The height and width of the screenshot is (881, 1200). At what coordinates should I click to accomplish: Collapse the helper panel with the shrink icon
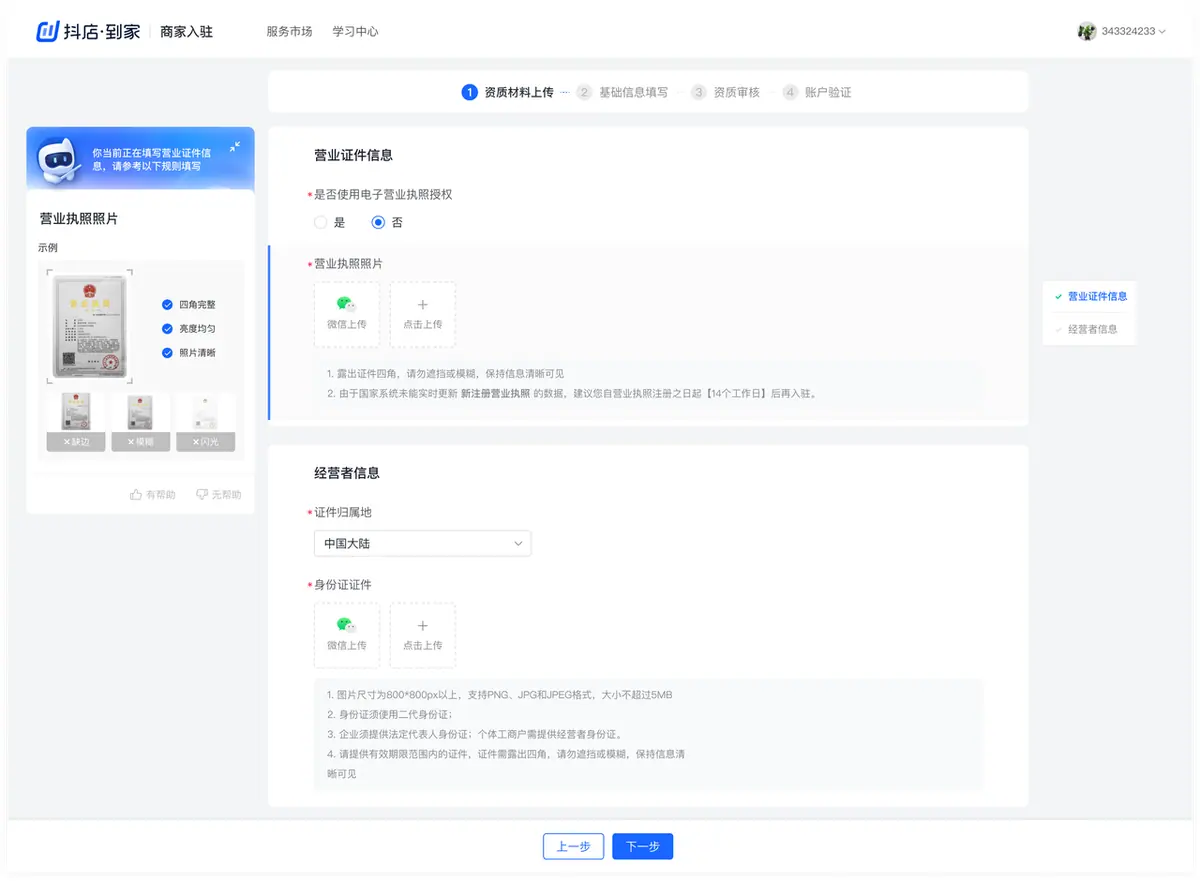click(x=234, y=147)
